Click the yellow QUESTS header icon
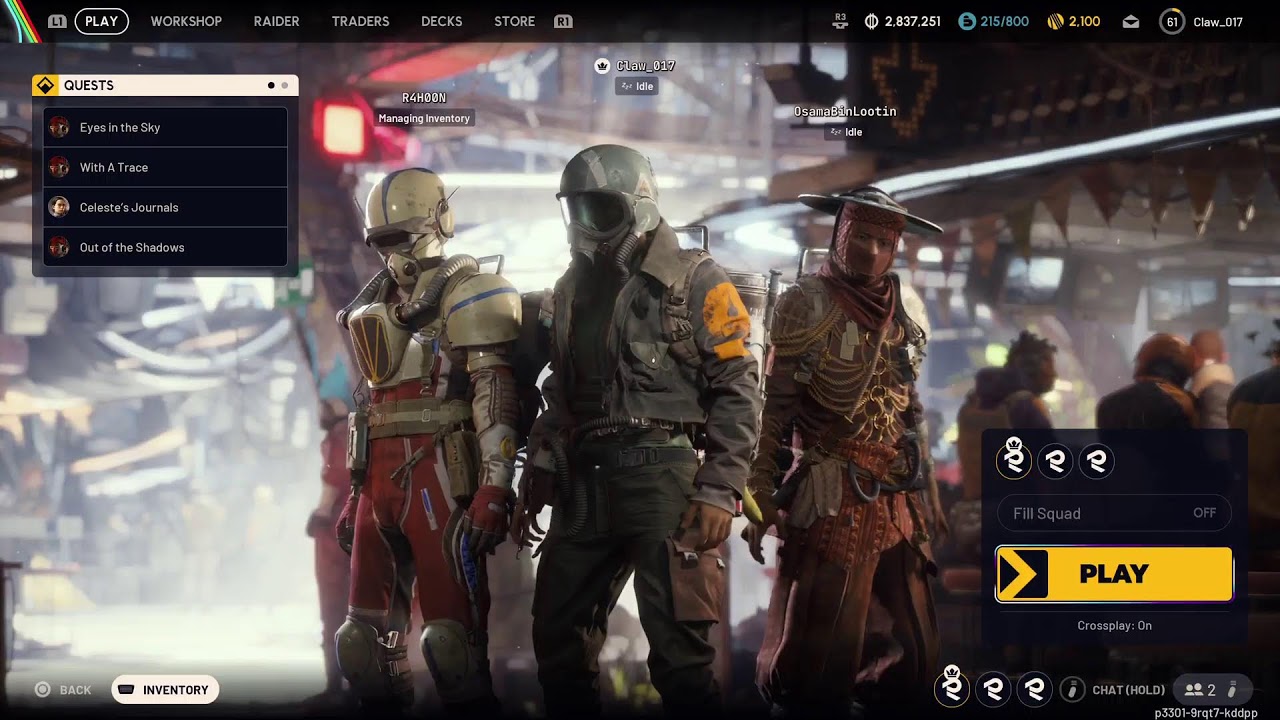The image size is (1280, 720). pos(45,85)
